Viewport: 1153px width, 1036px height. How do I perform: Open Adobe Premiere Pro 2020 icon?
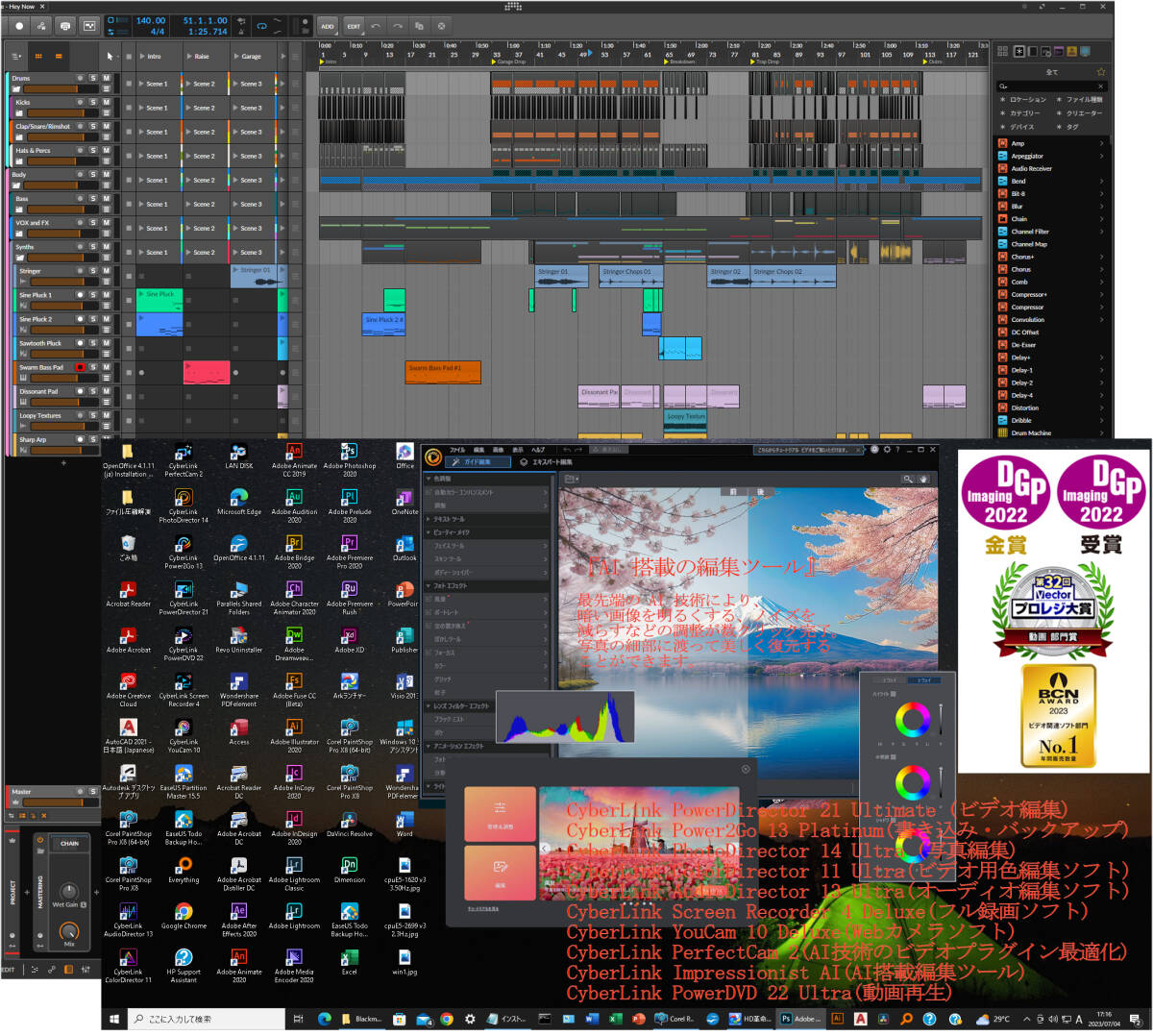(x=350, y=553)
